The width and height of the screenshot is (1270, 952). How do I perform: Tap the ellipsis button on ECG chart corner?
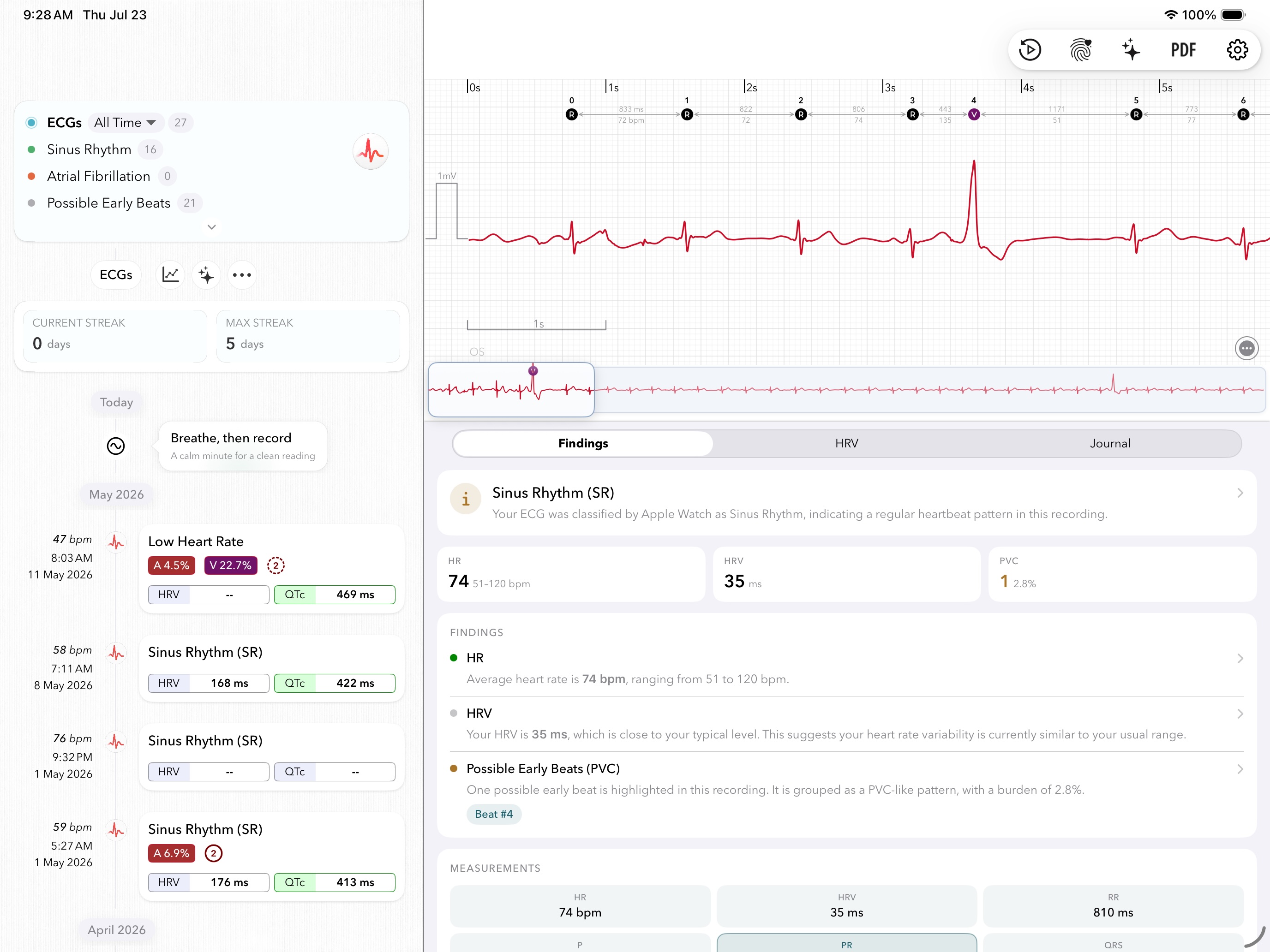coord(1246,348)
